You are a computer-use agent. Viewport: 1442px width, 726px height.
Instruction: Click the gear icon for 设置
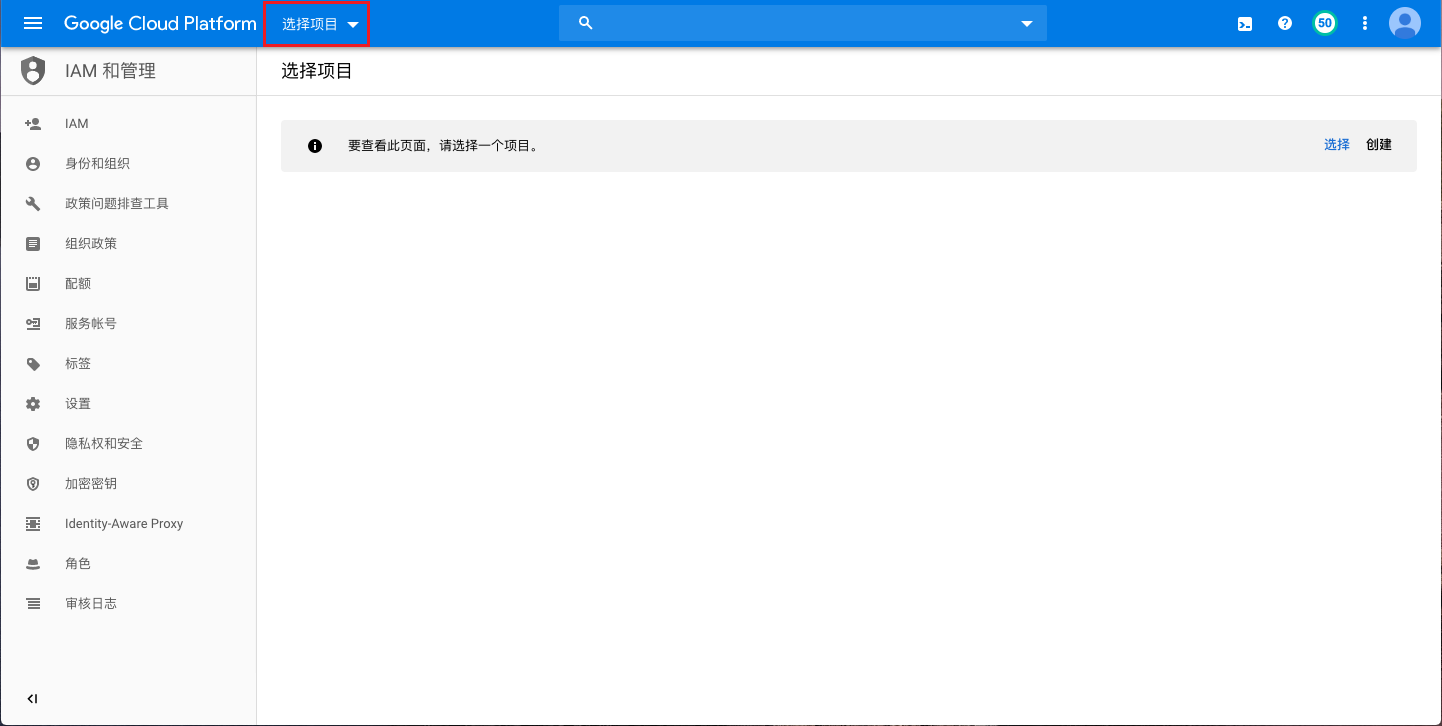coord(33,404)
